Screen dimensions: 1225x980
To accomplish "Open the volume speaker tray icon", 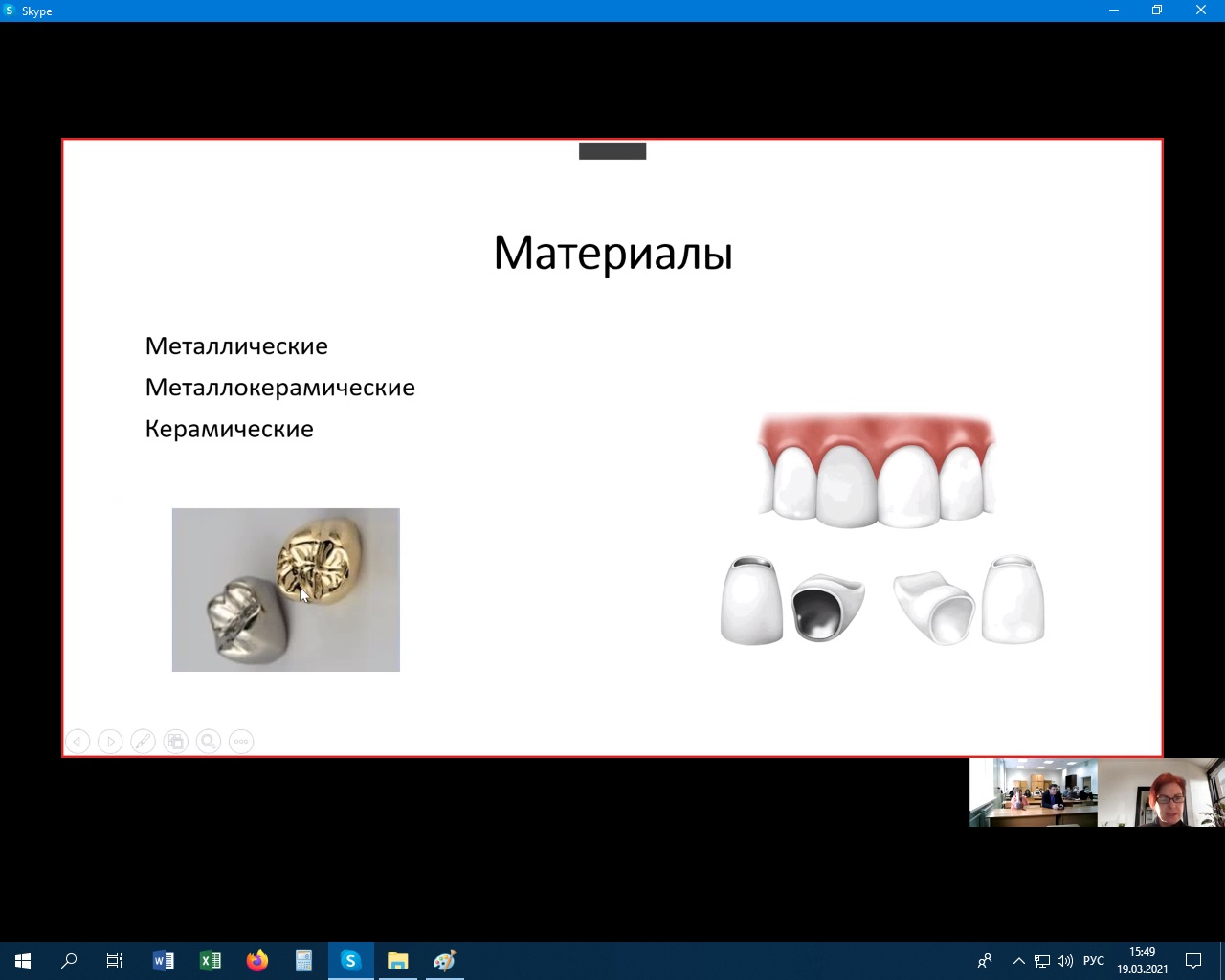I will point(1065,961).
